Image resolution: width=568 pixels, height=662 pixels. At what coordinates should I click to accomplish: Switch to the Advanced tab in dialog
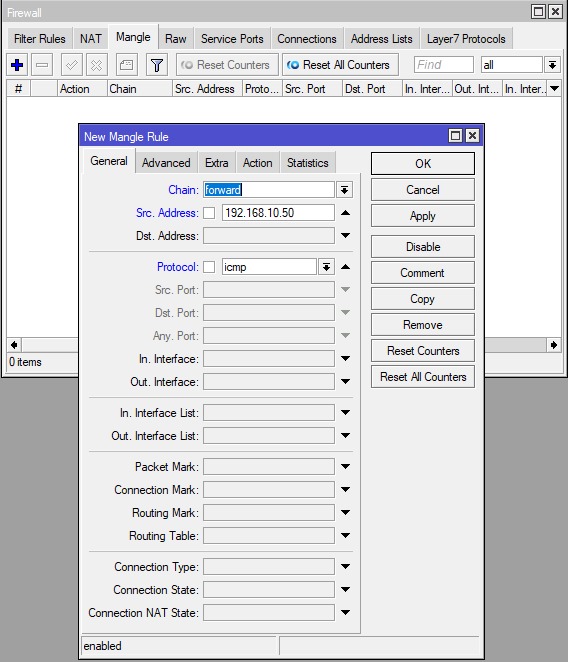(x=166, y=163)
